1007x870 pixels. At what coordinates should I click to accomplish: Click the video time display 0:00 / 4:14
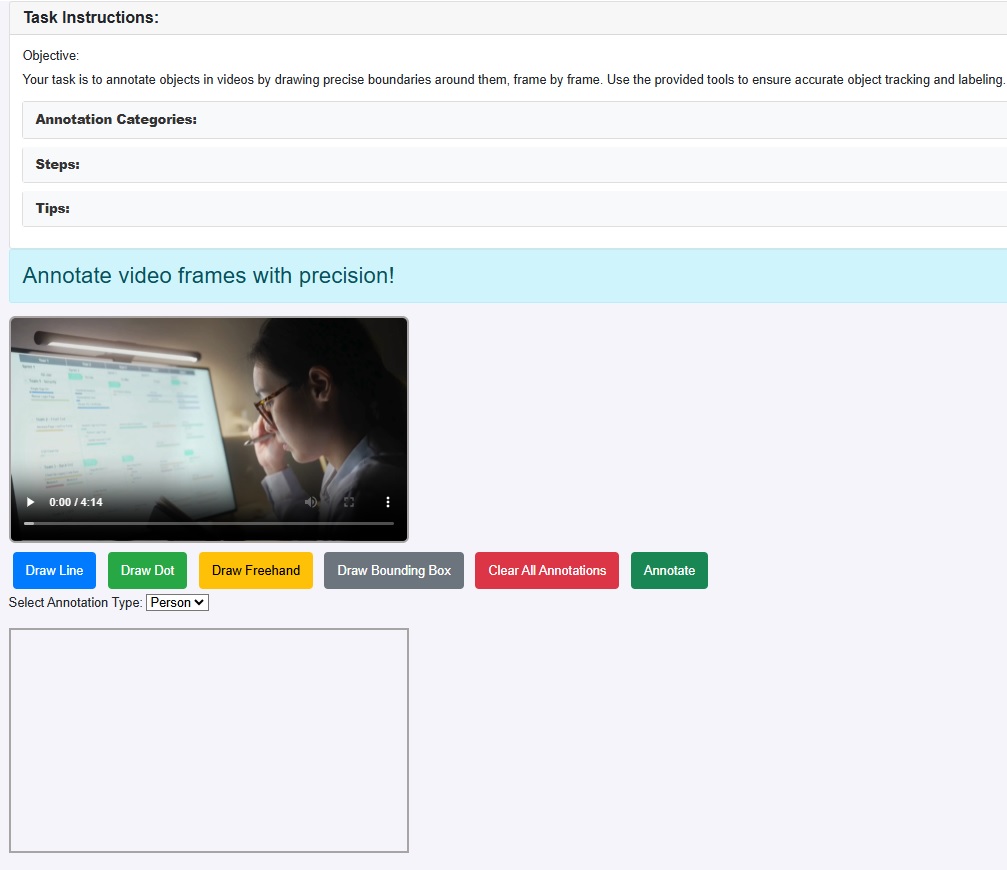pyautogui.click(x=76, y=502)
